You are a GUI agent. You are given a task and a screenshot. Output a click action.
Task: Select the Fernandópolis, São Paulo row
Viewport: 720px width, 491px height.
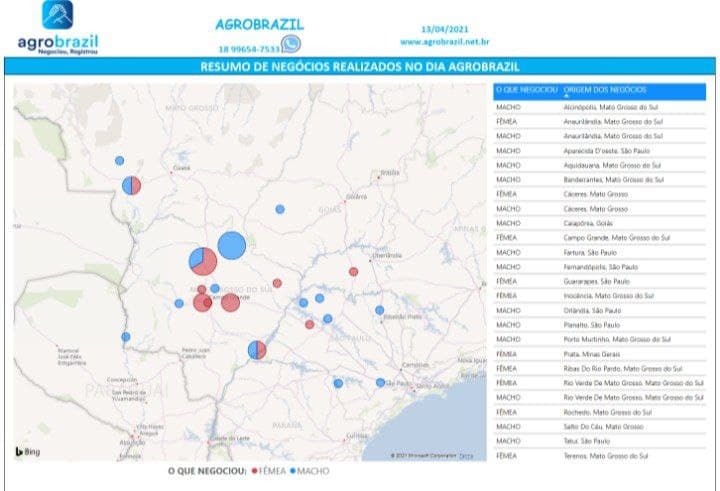pos(600,267)
